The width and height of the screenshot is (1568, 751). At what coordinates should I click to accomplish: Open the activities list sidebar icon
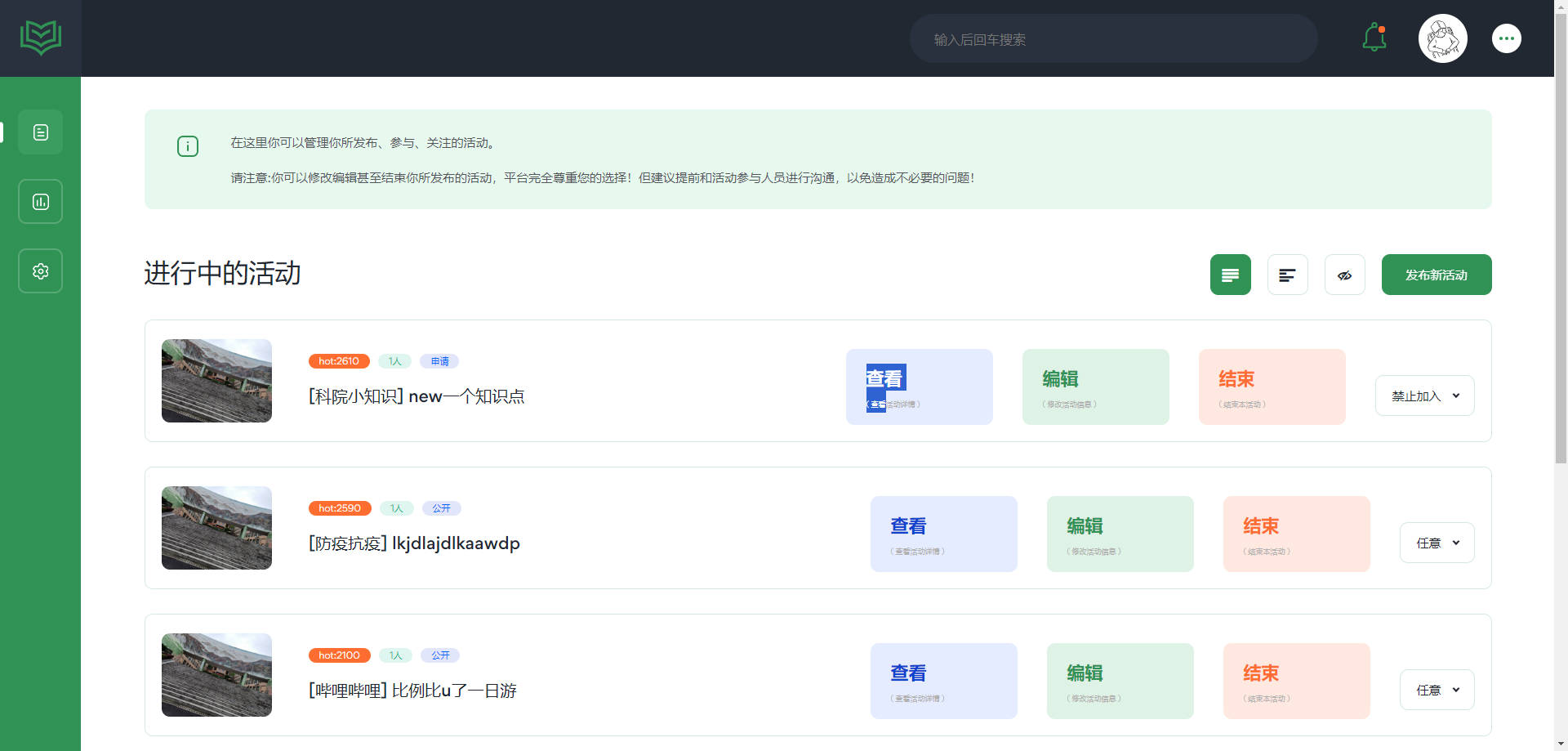[x=40, y=132]
